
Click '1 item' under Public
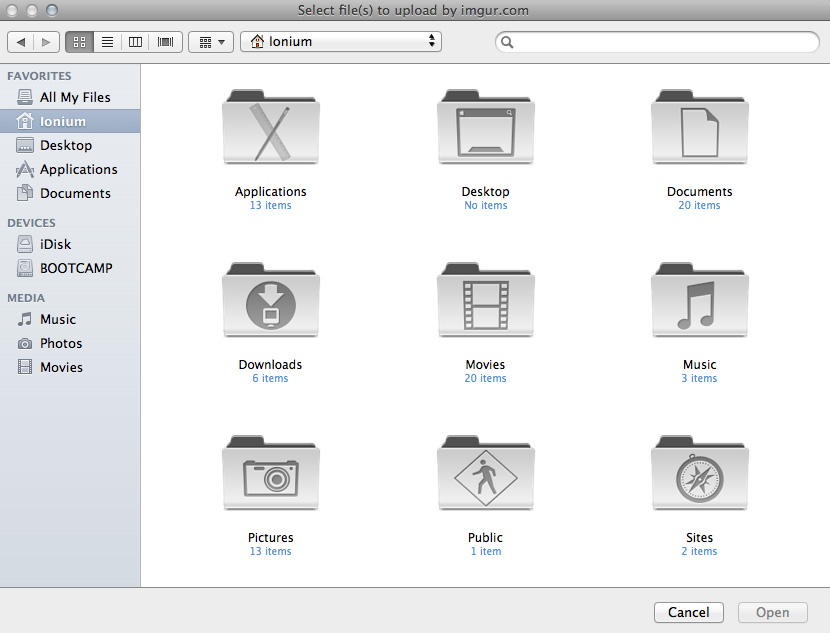486,551
